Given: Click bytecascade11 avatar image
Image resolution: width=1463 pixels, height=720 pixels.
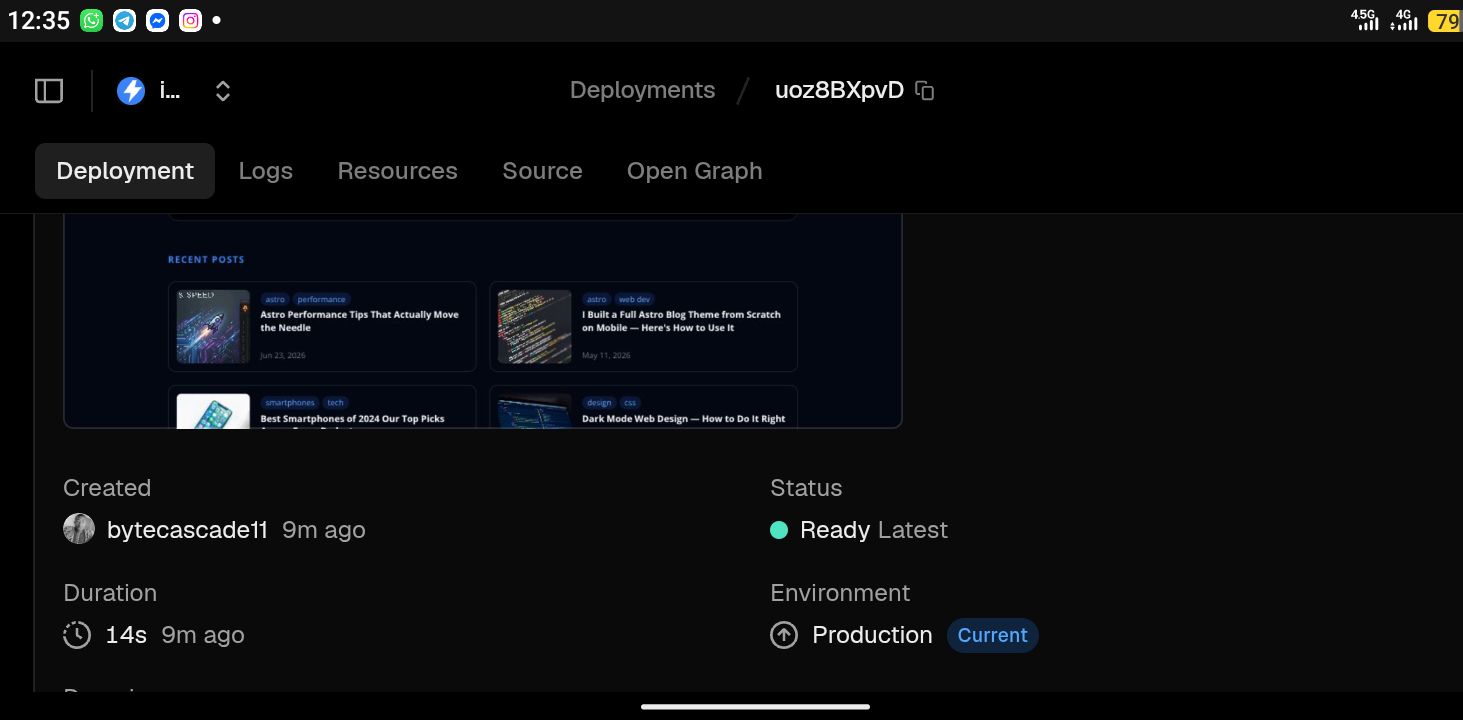Looking at the screenshot, I should coord(79,529).
